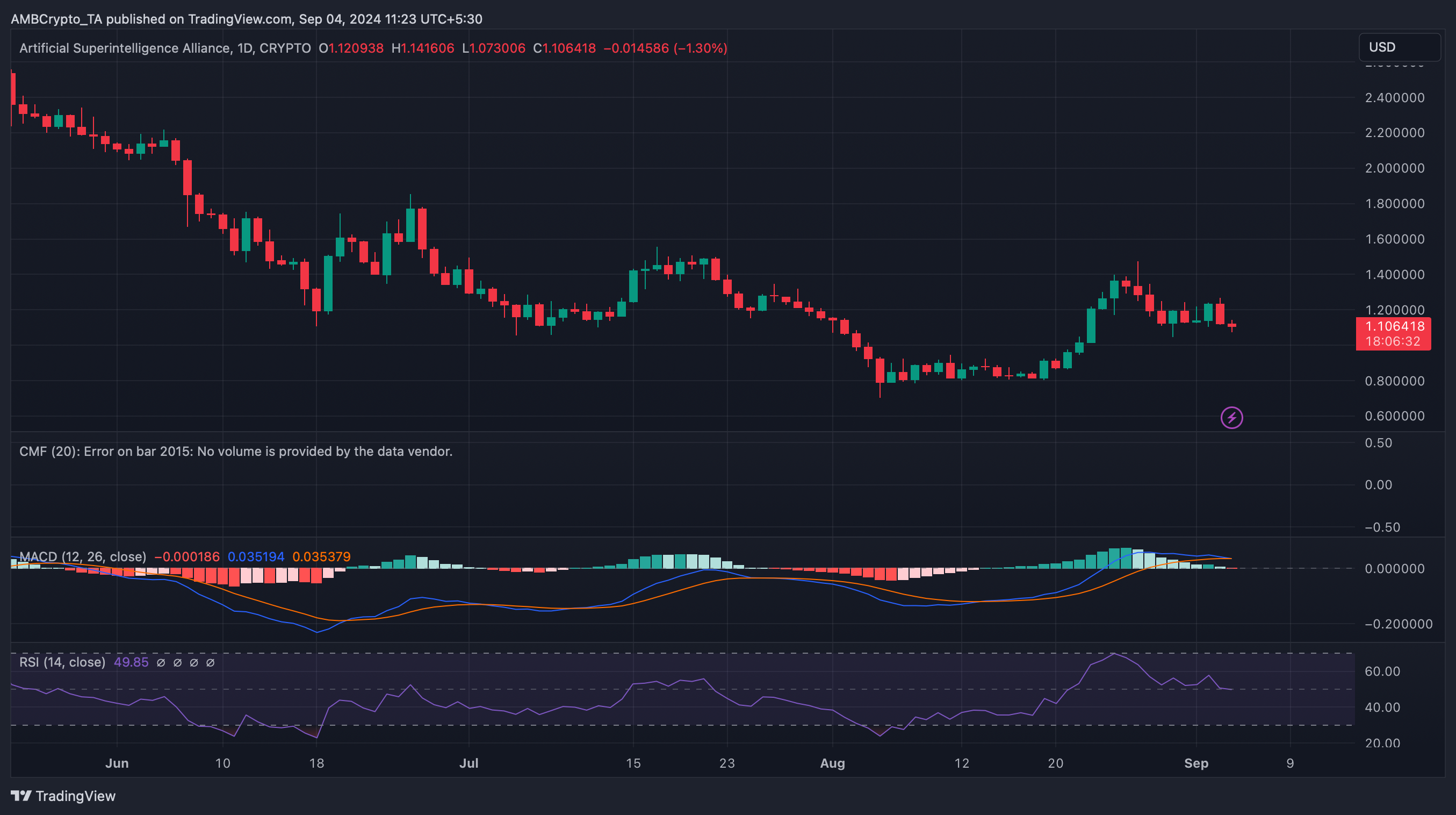This screenshot has height=815, width=1456.
Task: Click the TradingView logo at bottom left
Action: click(x=63, y=796)
